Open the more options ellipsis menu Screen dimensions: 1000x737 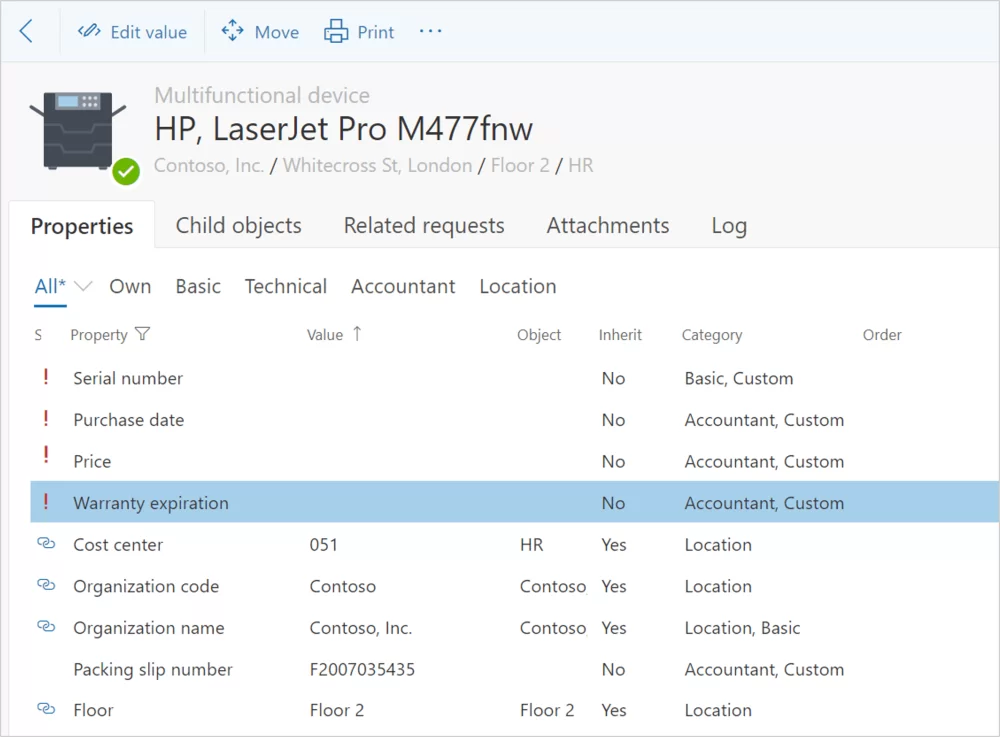coord(430,32)
